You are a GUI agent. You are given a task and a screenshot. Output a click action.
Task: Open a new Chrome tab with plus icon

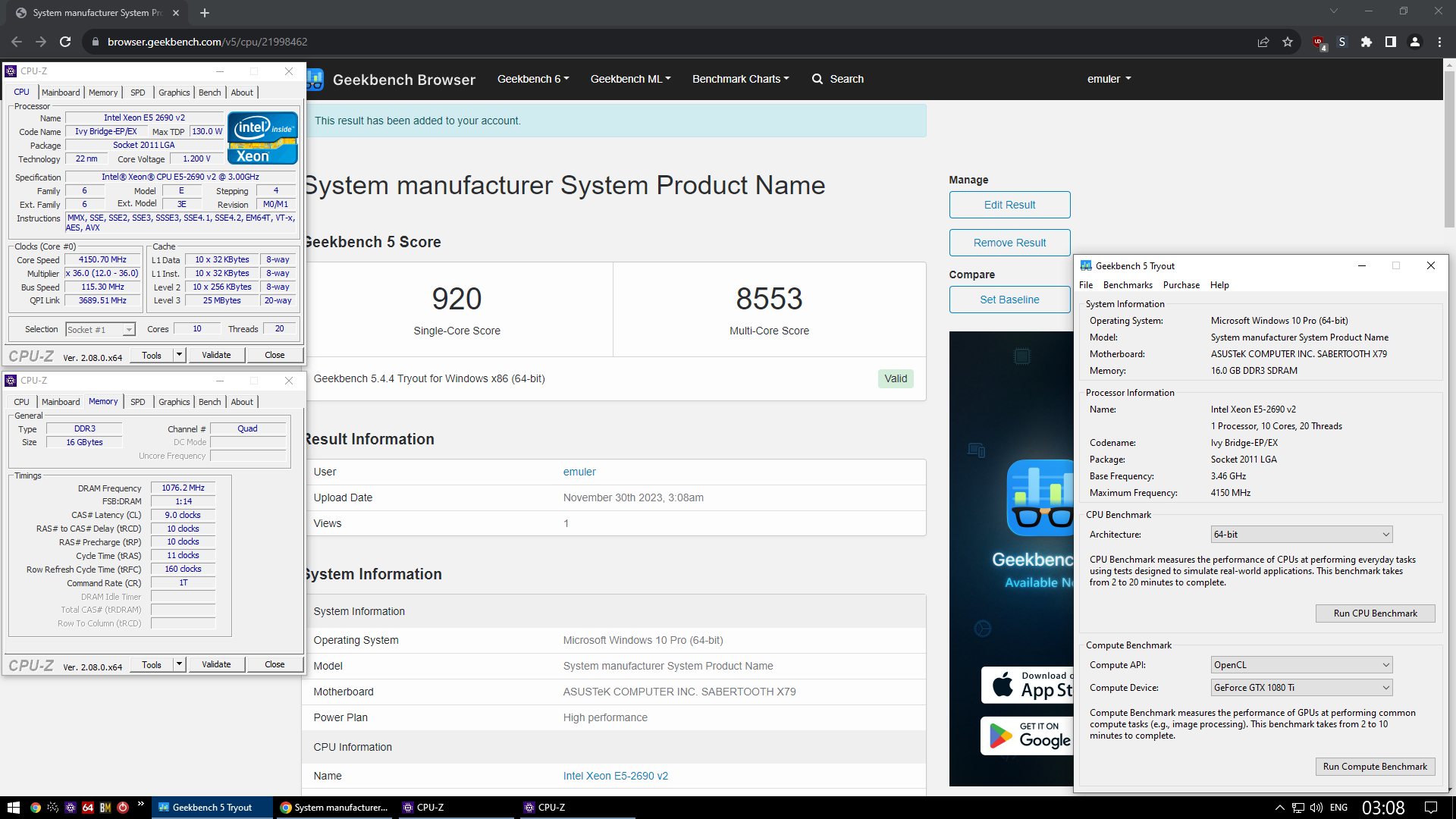(205, 13)
